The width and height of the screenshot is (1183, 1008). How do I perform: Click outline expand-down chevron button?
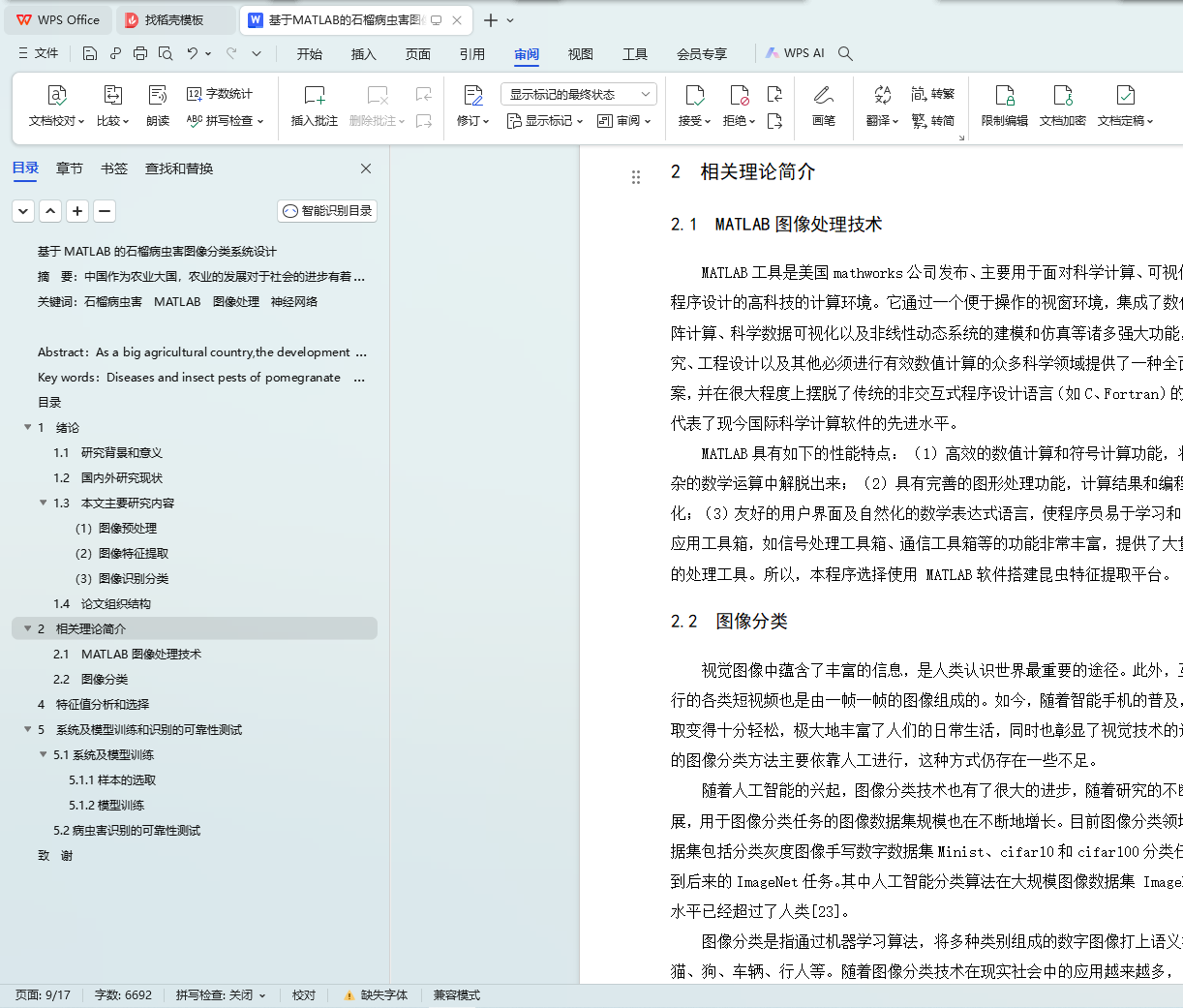pos(23,211)
